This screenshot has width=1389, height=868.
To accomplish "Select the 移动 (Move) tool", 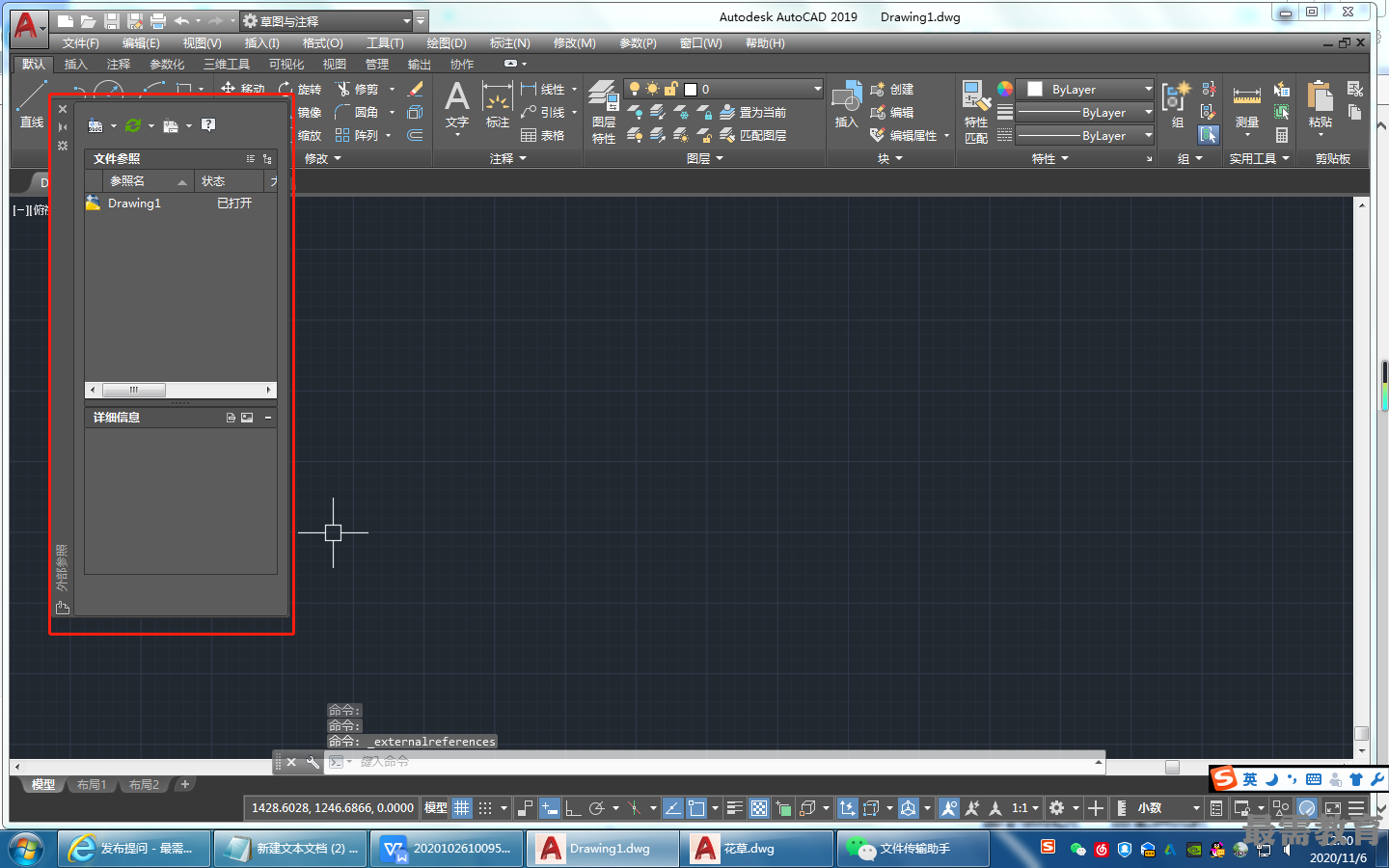I will pyautogui.click(x=243, y=88).
